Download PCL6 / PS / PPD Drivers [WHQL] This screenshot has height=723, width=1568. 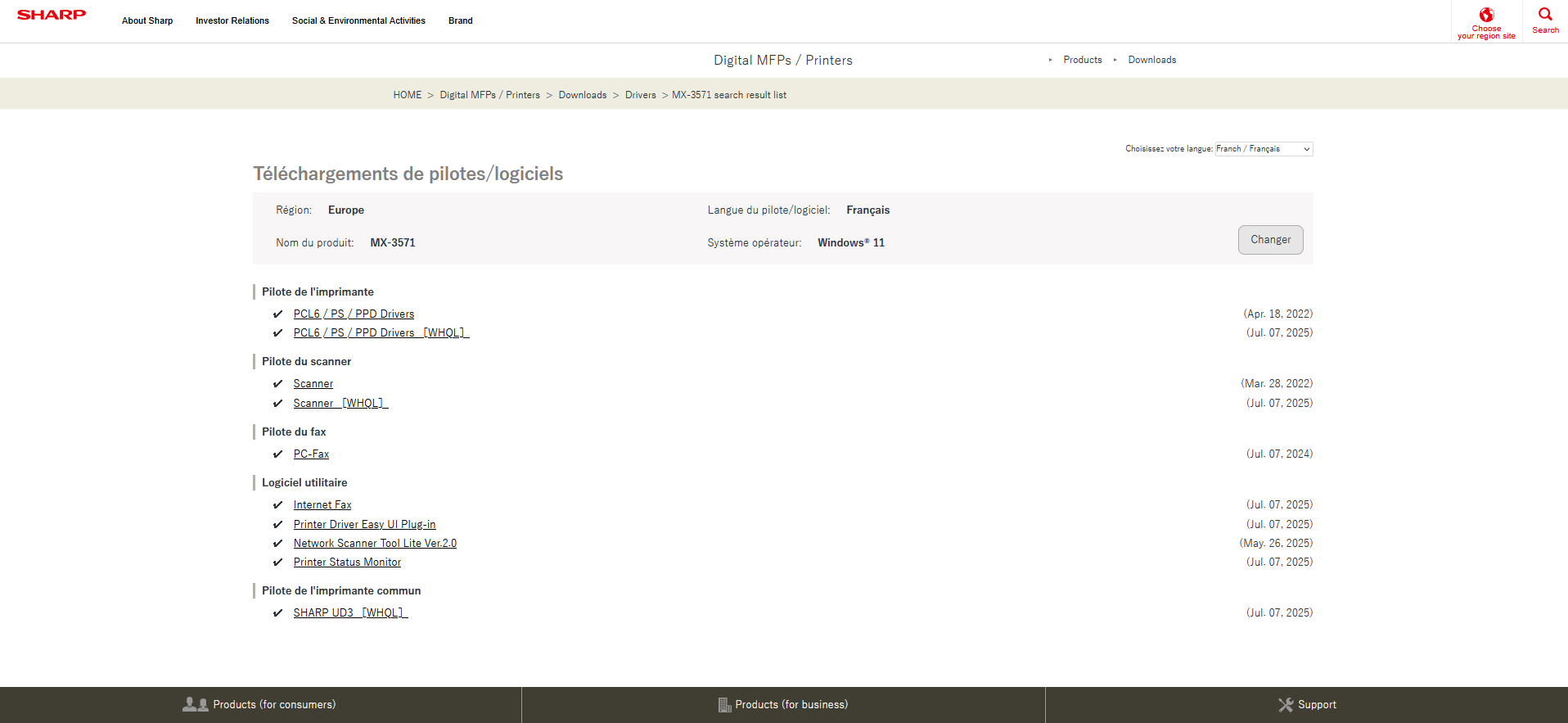(381, 332)
